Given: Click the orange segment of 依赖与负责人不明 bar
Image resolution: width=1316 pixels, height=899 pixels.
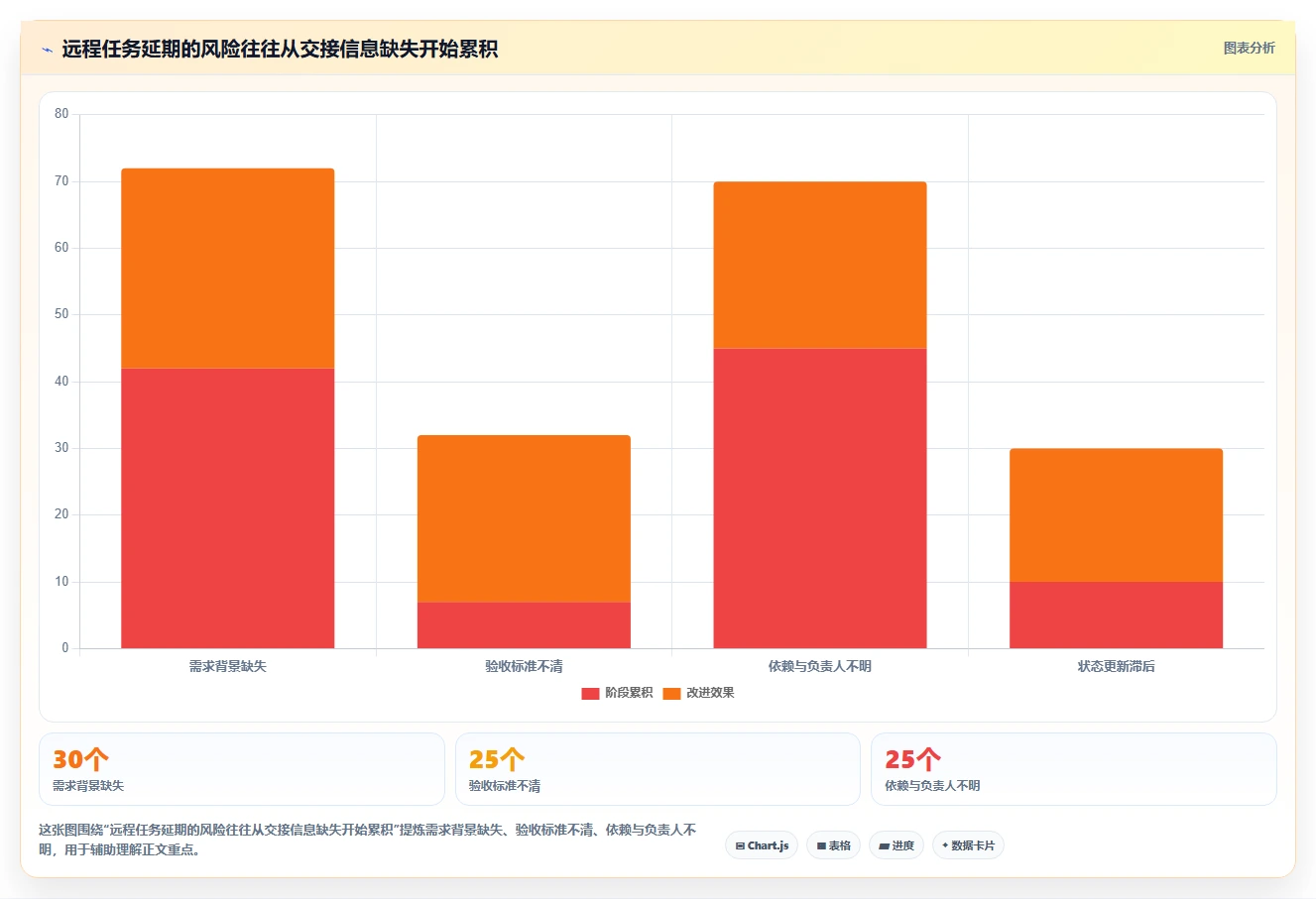Looking at the screenshot, I should click(820, 265).
